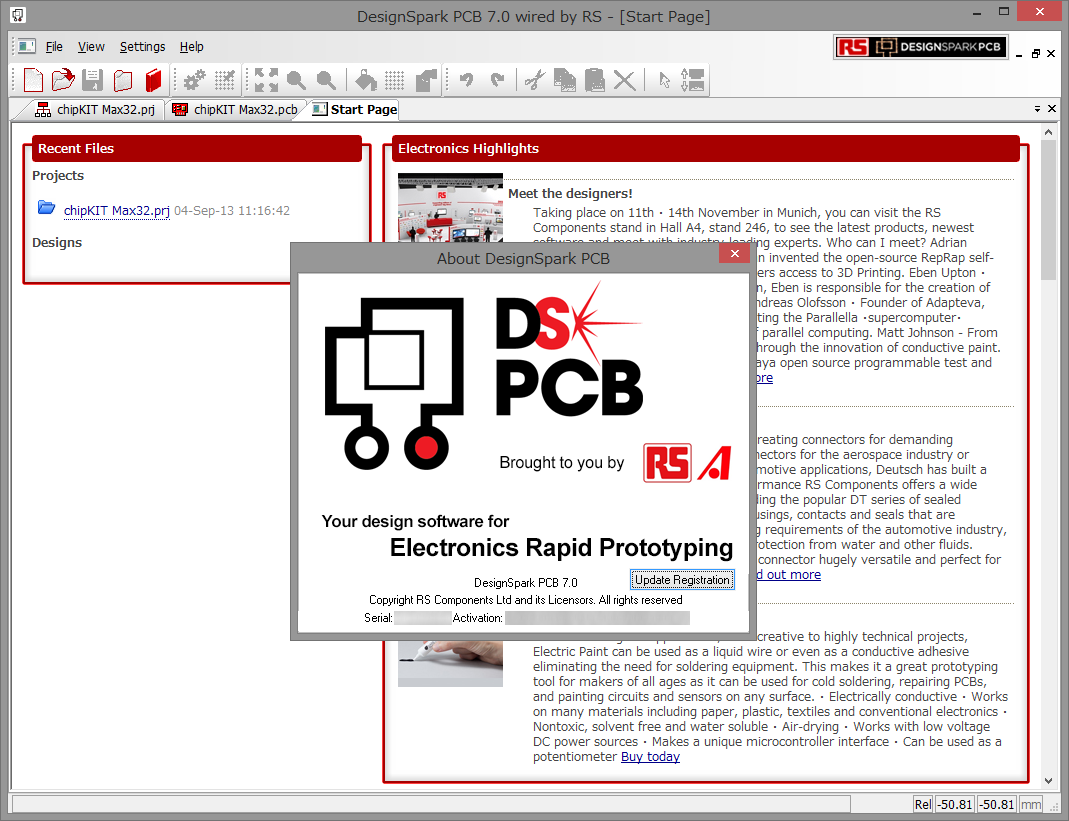Click the Projects folder toolbar icon
Viewport: 1069px width, 821px height.
click(x=123, y=80)
